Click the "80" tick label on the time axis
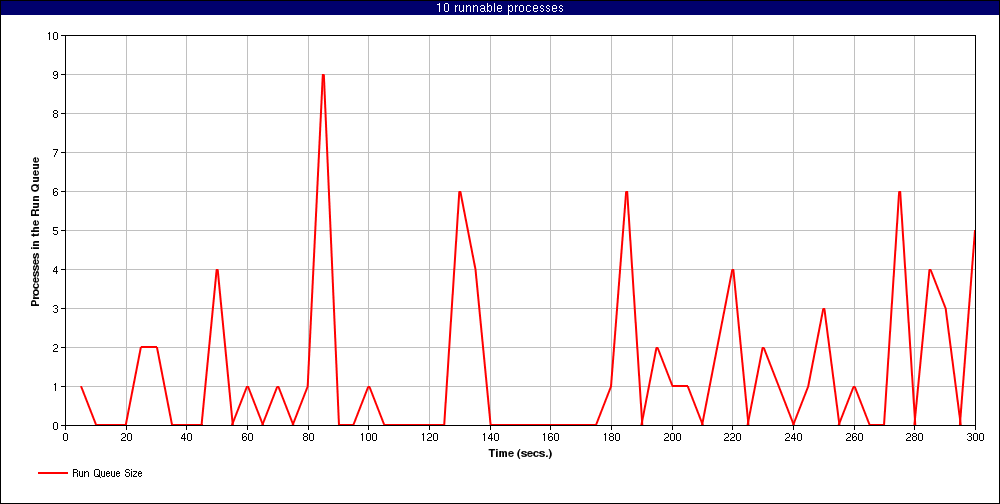 (308, 437)
